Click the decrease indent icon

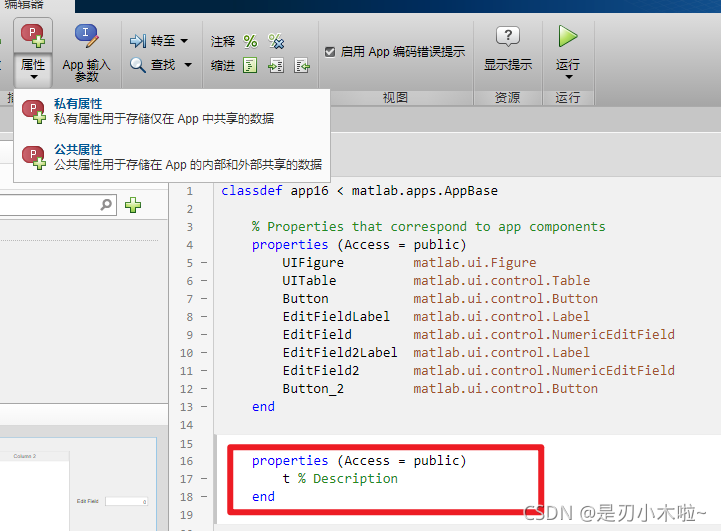[302, 65]
